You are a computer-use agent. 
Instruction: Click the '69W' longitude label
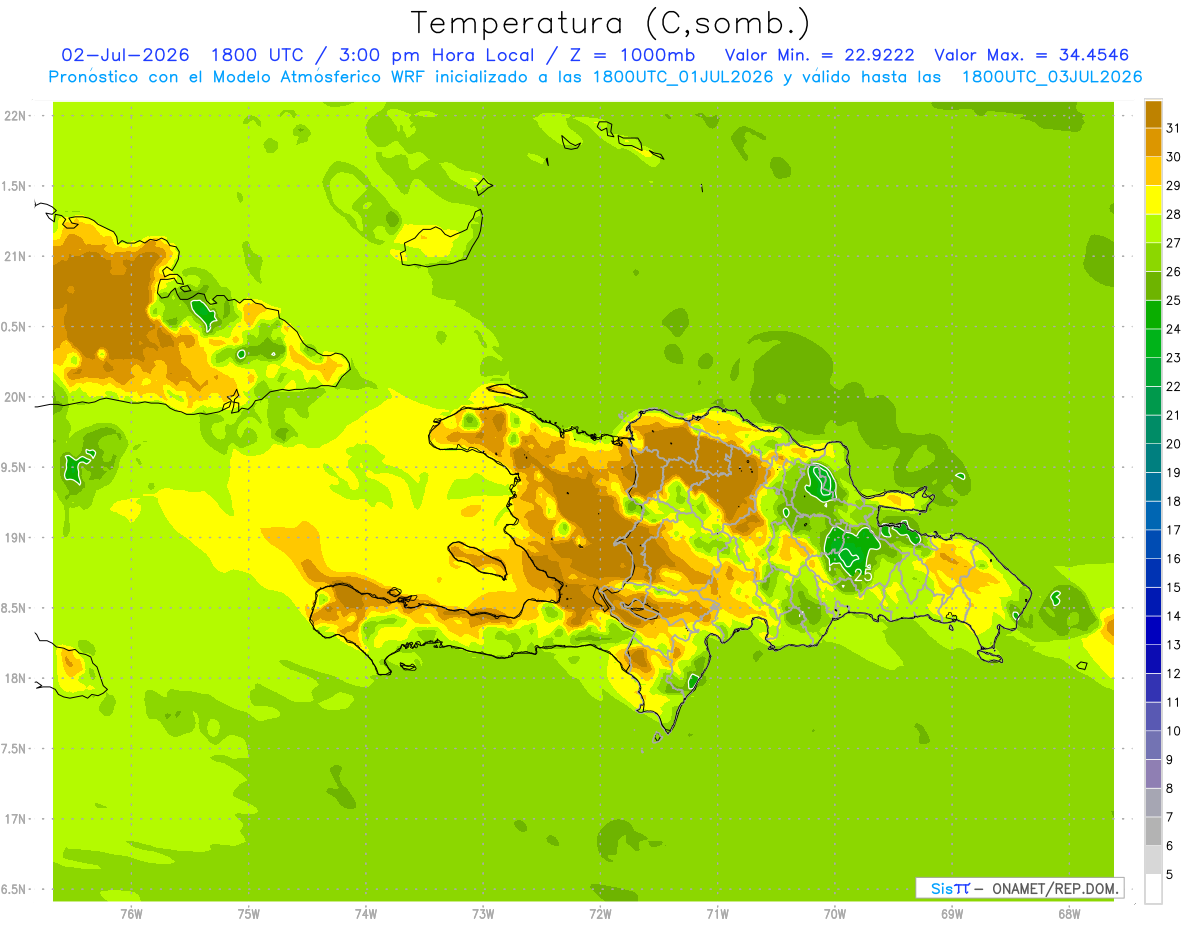click(x=952, y=914)
